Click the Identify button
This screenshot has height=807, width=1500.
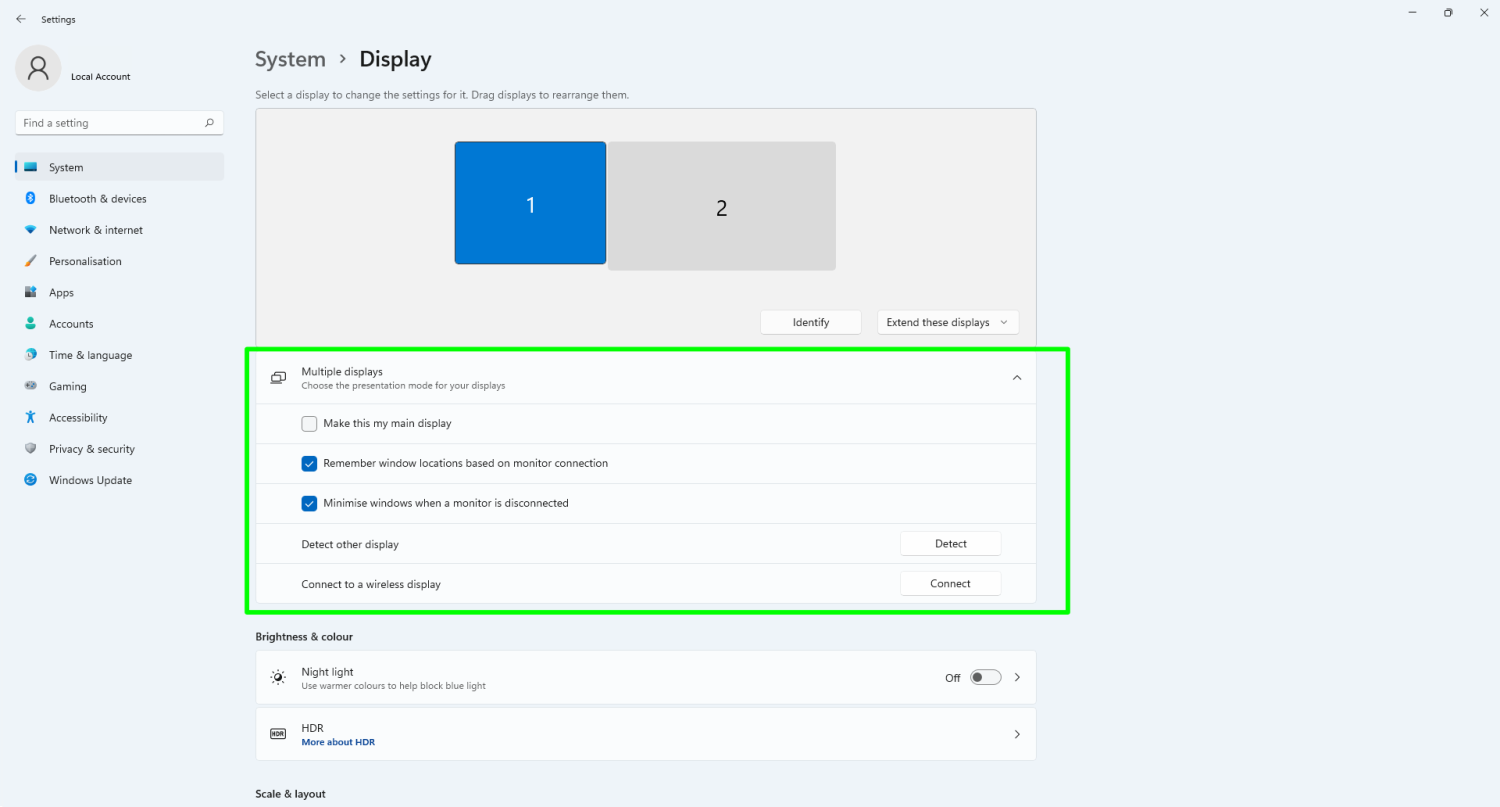click(x=810, y=322)
